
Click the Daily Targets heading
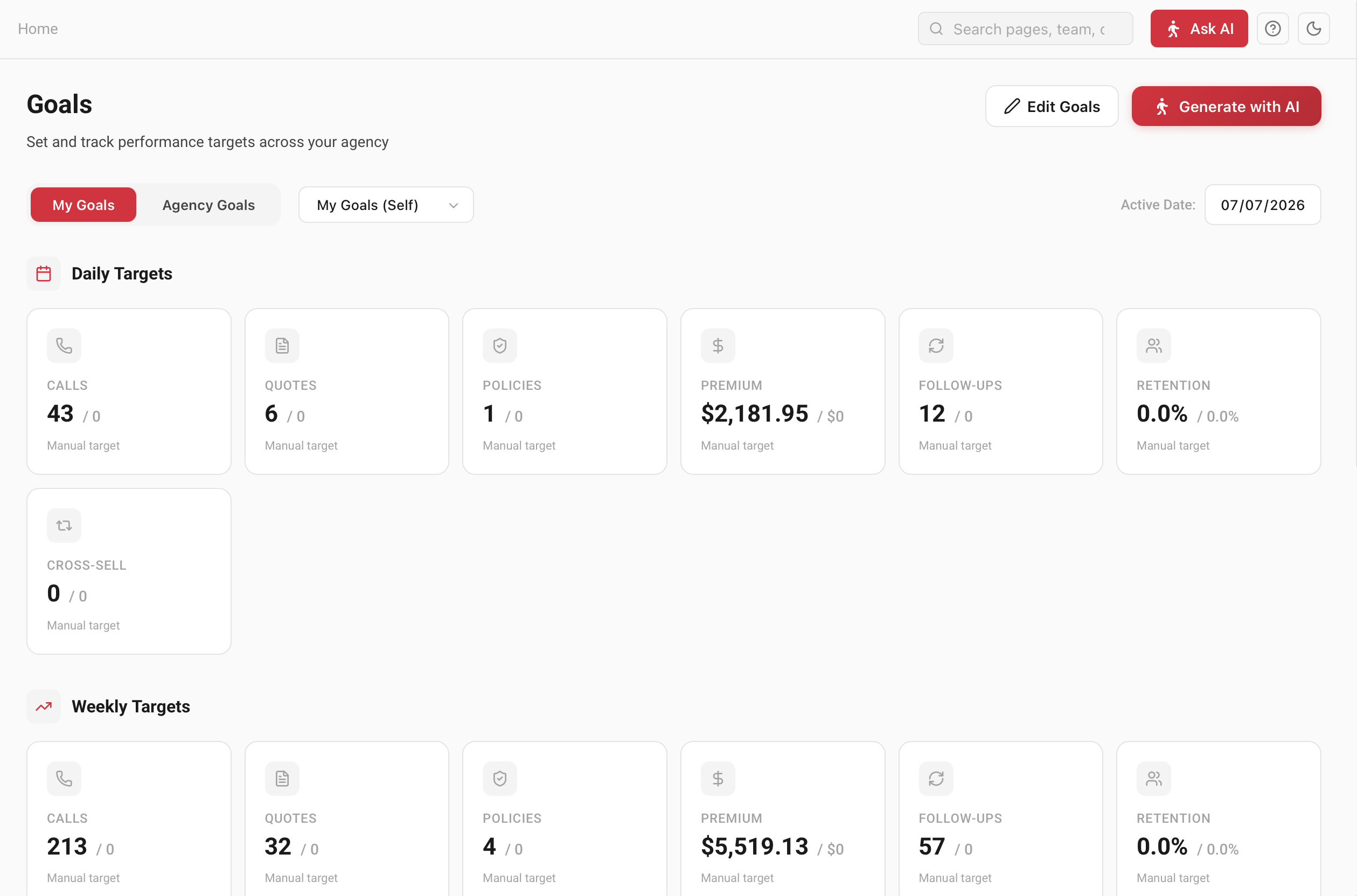[122, 274]
